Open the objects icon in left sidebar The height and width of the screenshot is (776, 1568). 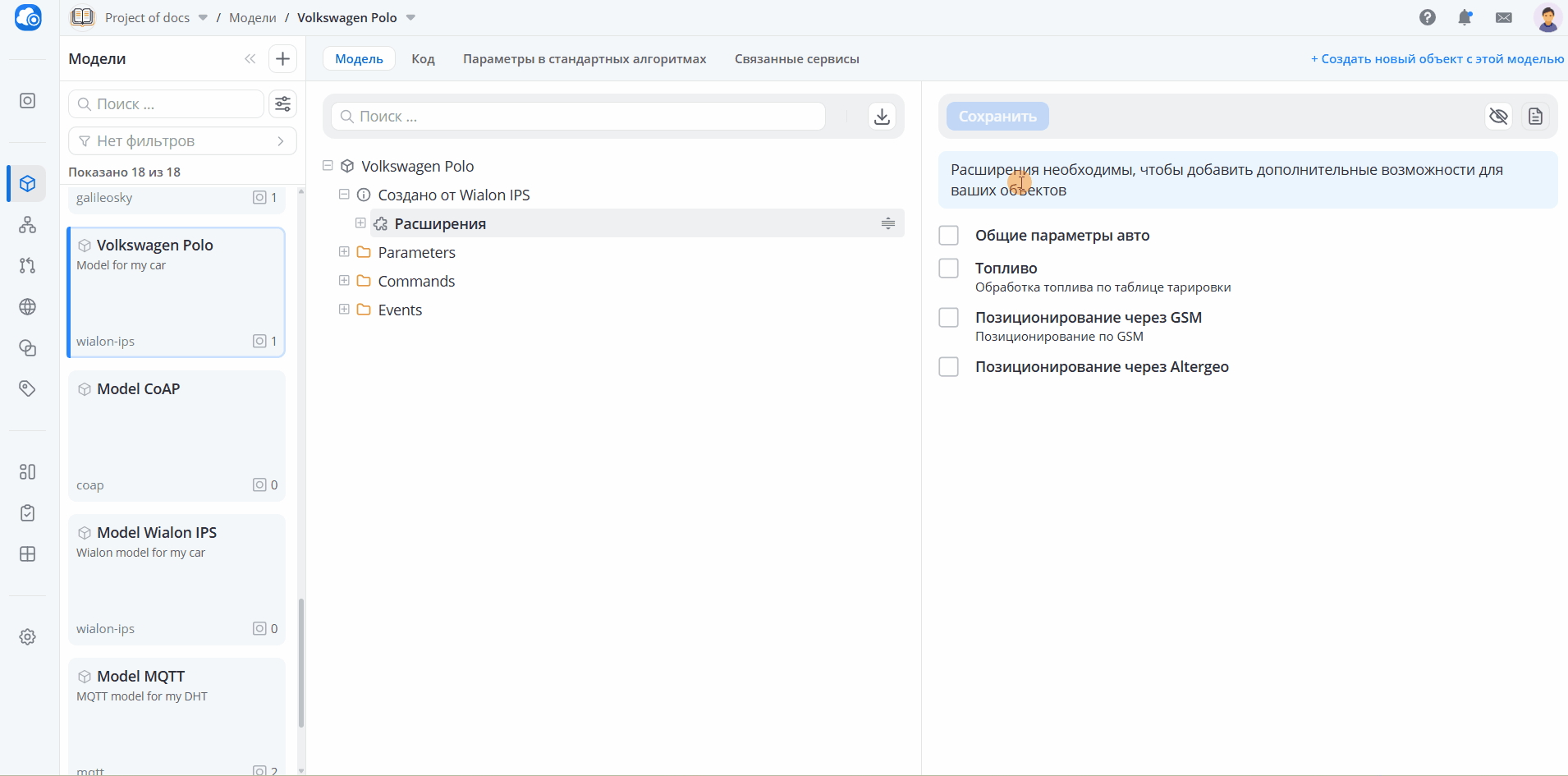[28, 101]
